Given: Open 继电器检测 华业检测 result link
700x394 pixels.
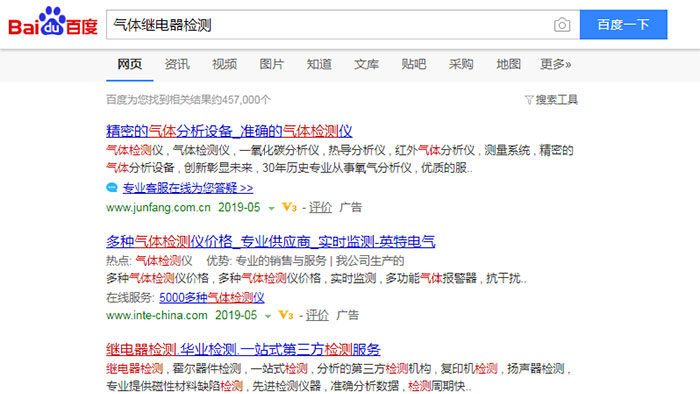Looking at the screenshot, I should (243, 349).
